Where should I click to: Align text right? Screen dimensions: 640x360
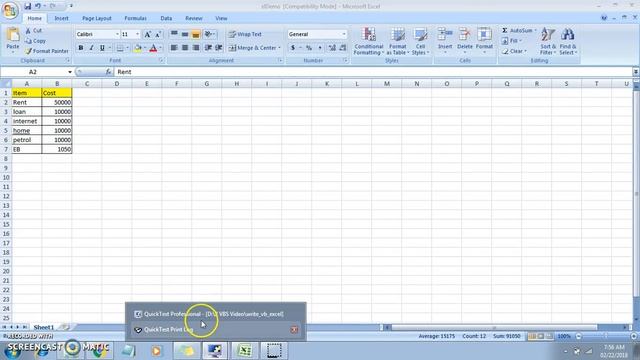(x=196, y=48)
